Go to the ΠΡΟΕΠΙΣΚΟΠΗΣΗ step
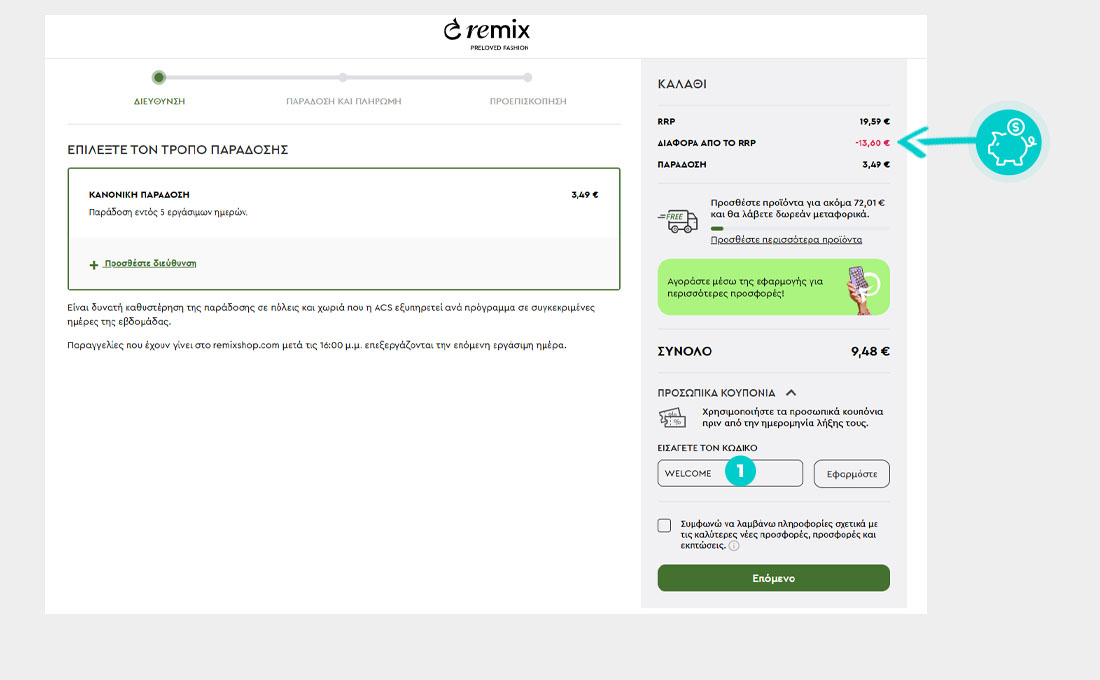The width and height of the screenshot is (1100, 680). tap(527, 89)
